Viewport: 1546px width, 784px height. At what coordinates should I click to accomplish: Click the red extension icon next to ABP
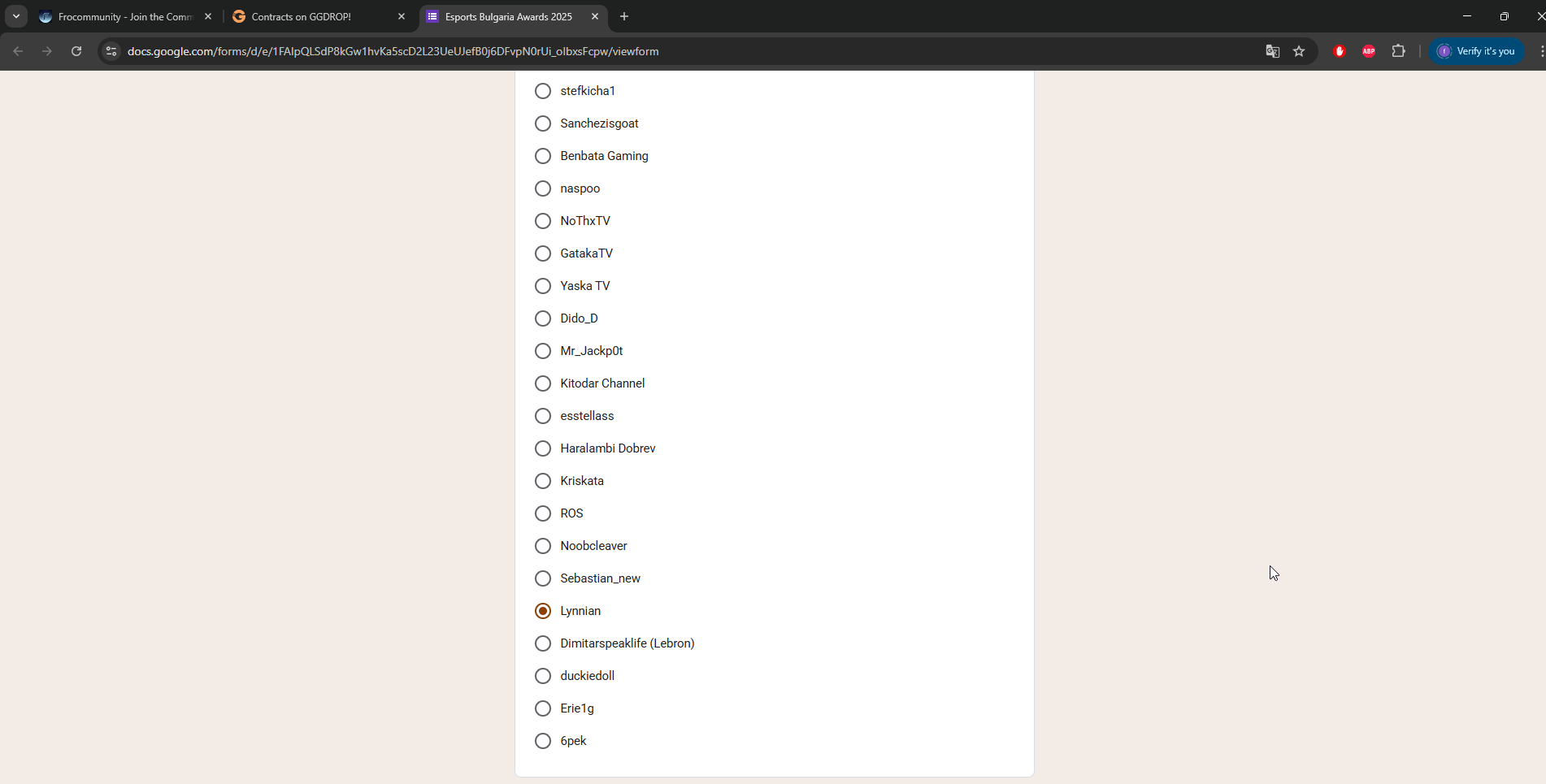1340,51
